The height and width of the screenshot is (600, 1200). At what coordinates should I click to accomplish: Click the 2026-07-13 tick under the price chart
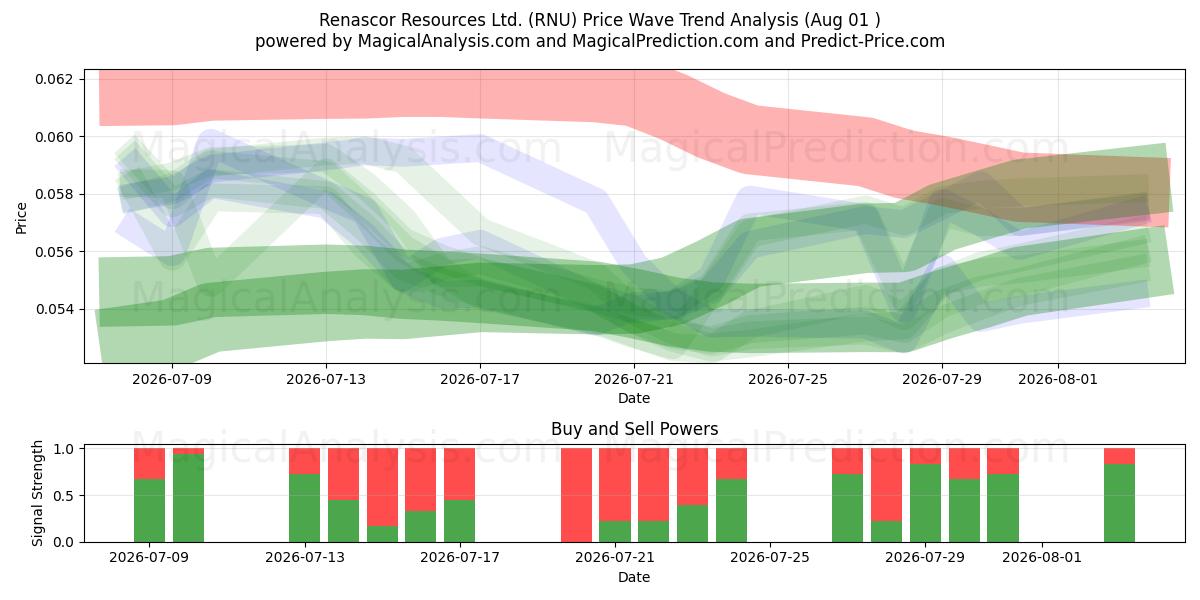tap(326, 379)
